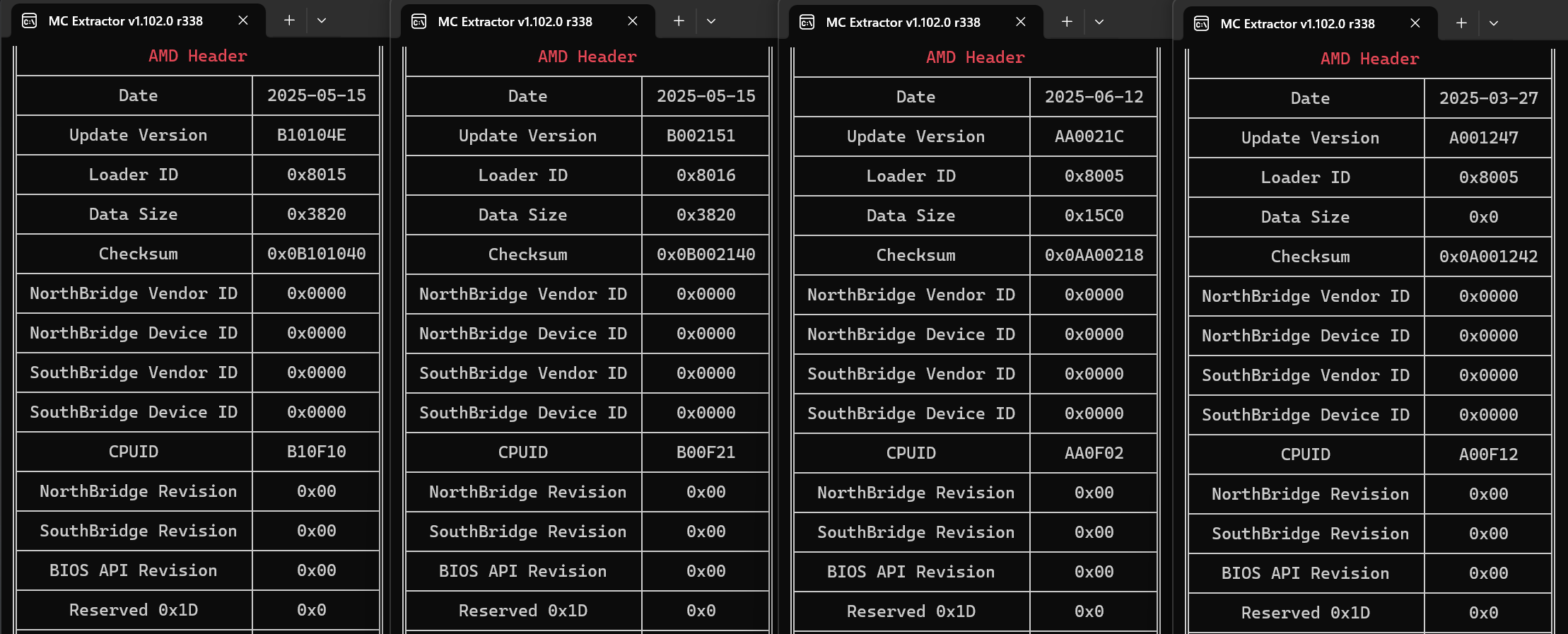Expand the profile dropdown in the B10104E window

click(322, 20)
